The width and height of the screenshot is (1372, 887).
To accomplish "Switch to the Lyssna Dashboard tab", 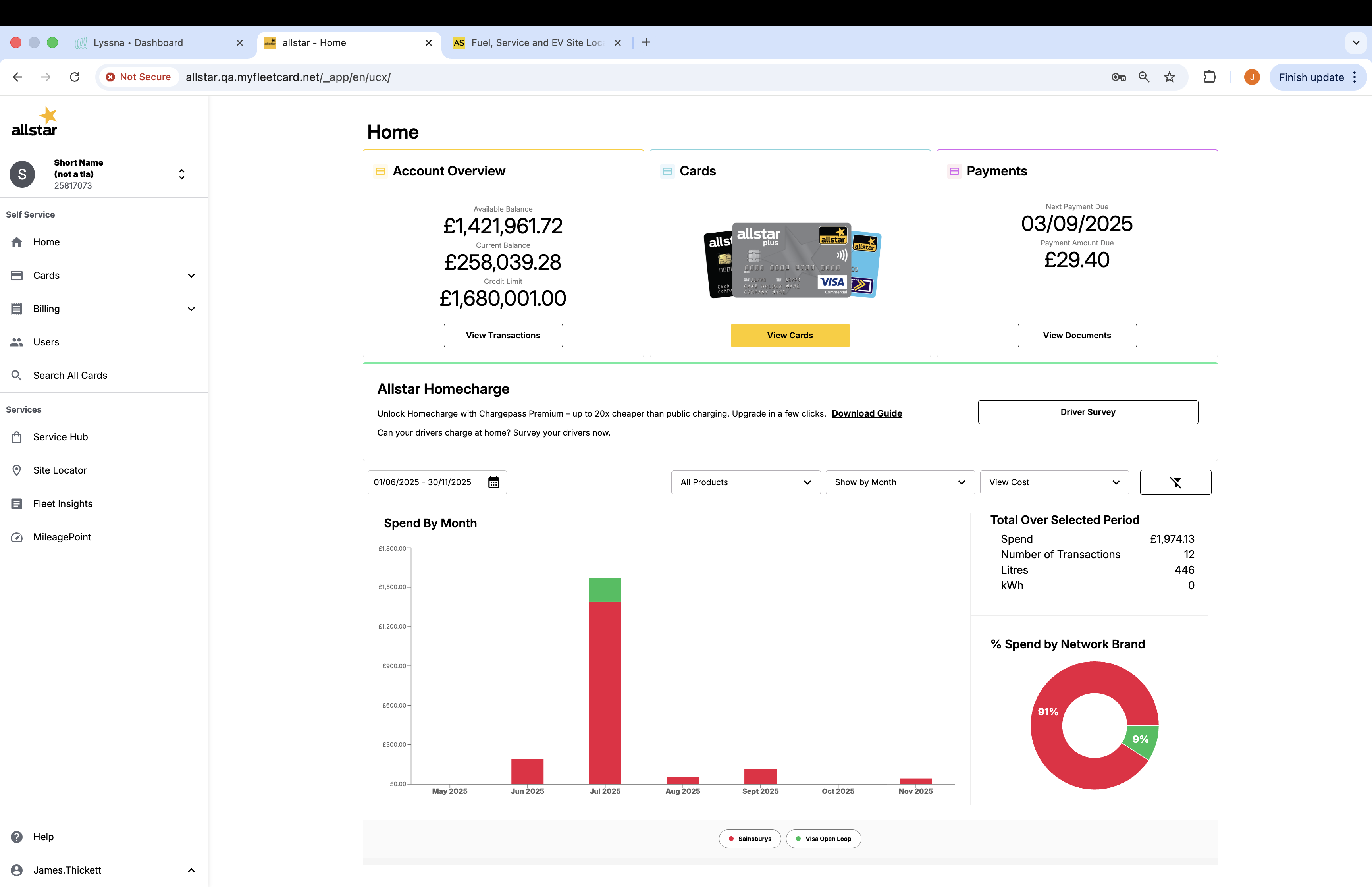I will pyautogui.click(x=138, y=42).
